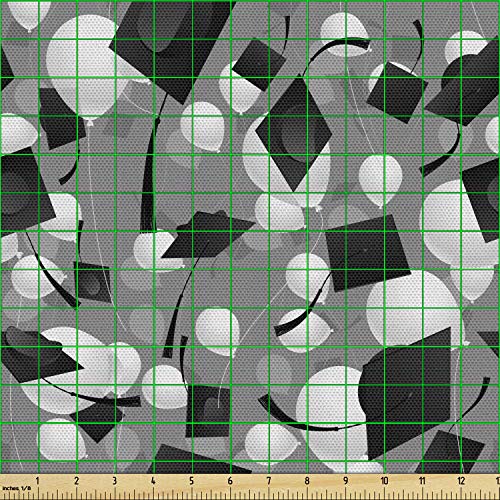Select the diamond-tilted graduation cap showing its underside
500x500 pixels.
tap(293, 133)
